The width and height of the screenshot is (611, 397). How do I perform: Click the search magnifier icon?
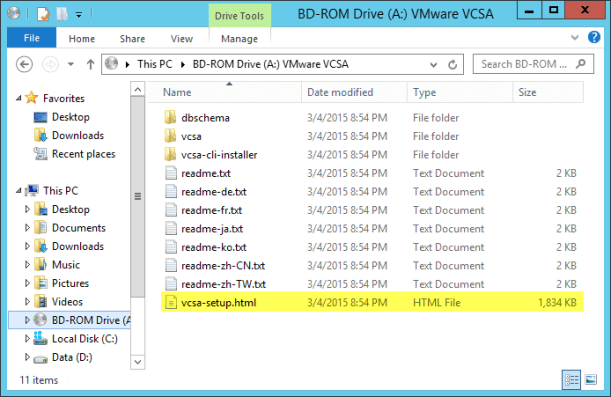click(581, 64)
